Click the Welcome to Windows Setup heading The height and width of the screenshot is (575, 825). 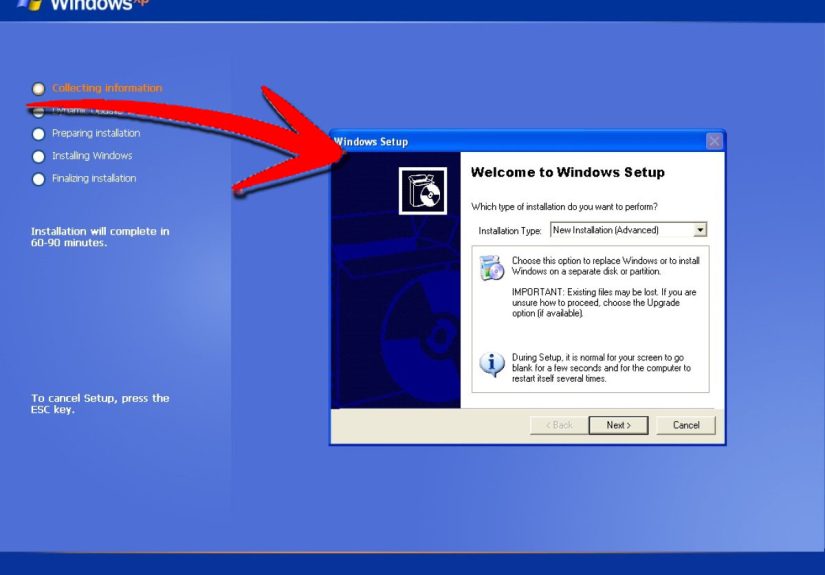tap(568, 172)
